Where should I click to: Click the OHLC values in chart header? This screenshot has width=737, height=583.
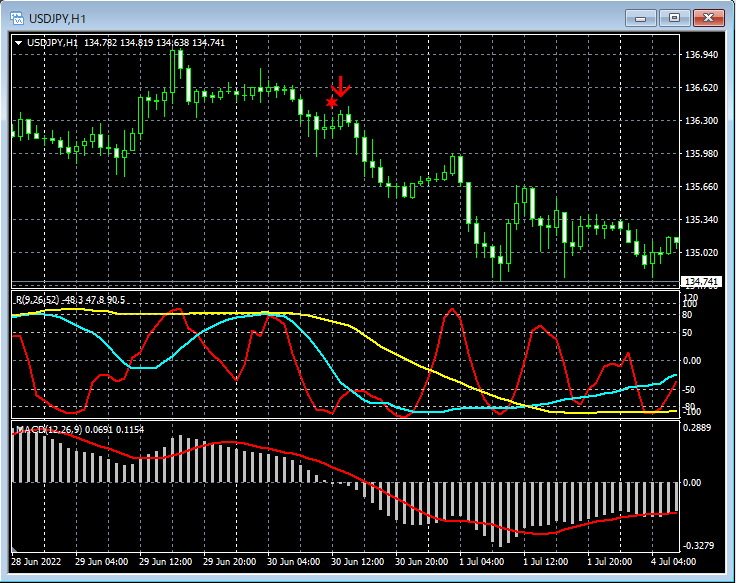154,43
